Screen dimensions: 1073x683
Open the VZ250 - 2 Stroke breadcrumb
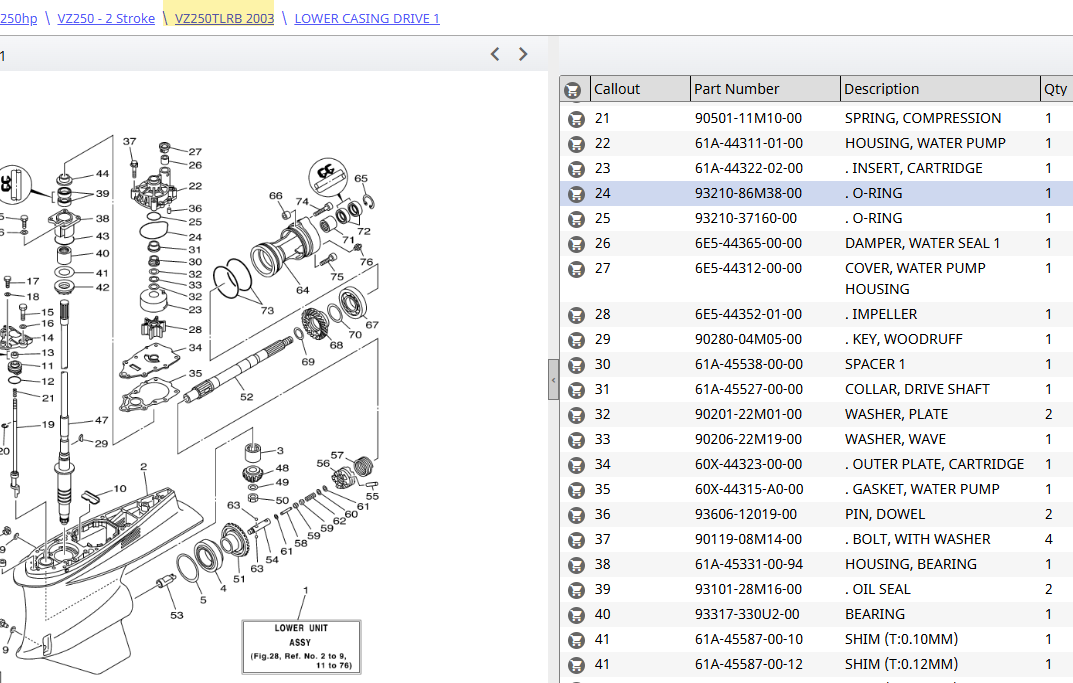click(106, 18)
